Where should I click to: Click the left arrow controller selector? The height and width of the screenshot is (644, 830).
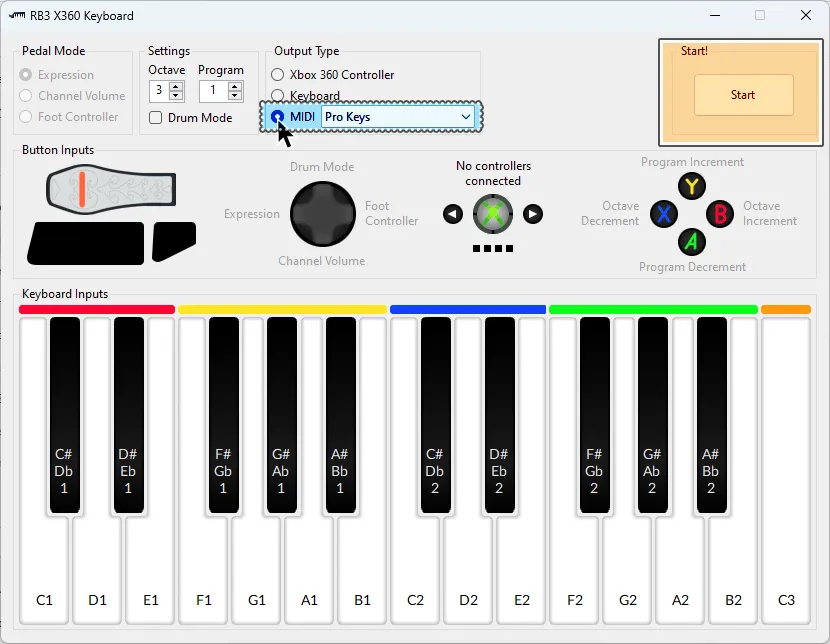point(453,214)
